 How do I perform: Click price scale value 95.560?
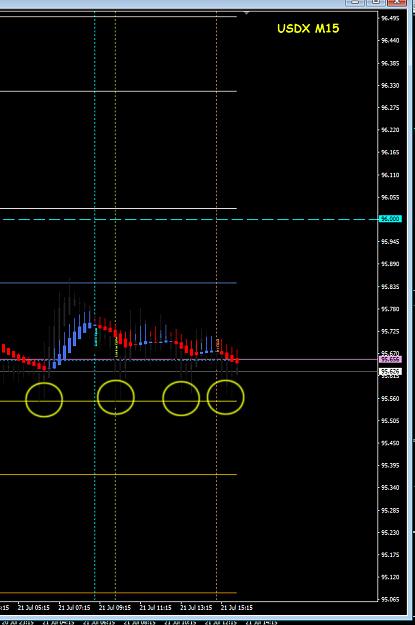(390, 399)
